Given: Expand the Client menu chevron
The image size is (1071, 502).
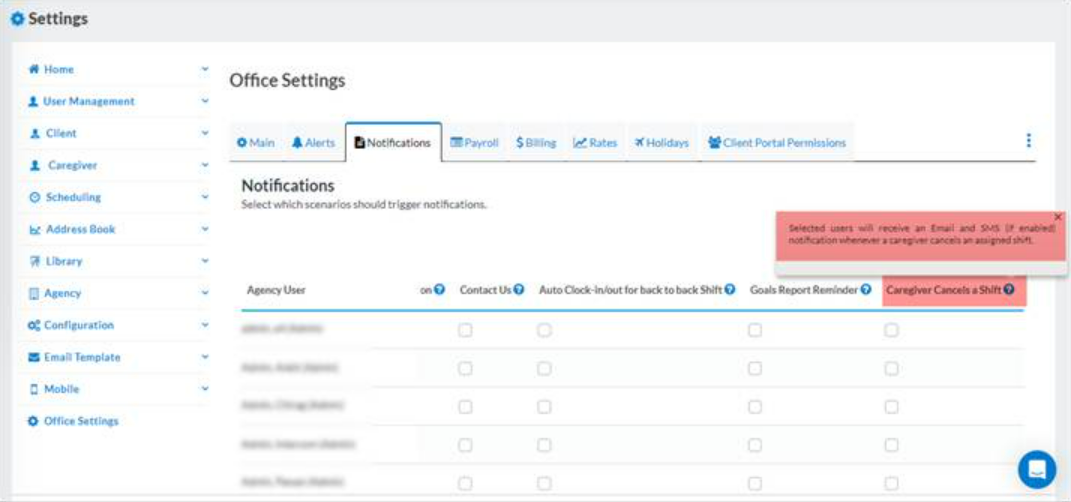Looking at the screenshot, I should coord(205,133).
